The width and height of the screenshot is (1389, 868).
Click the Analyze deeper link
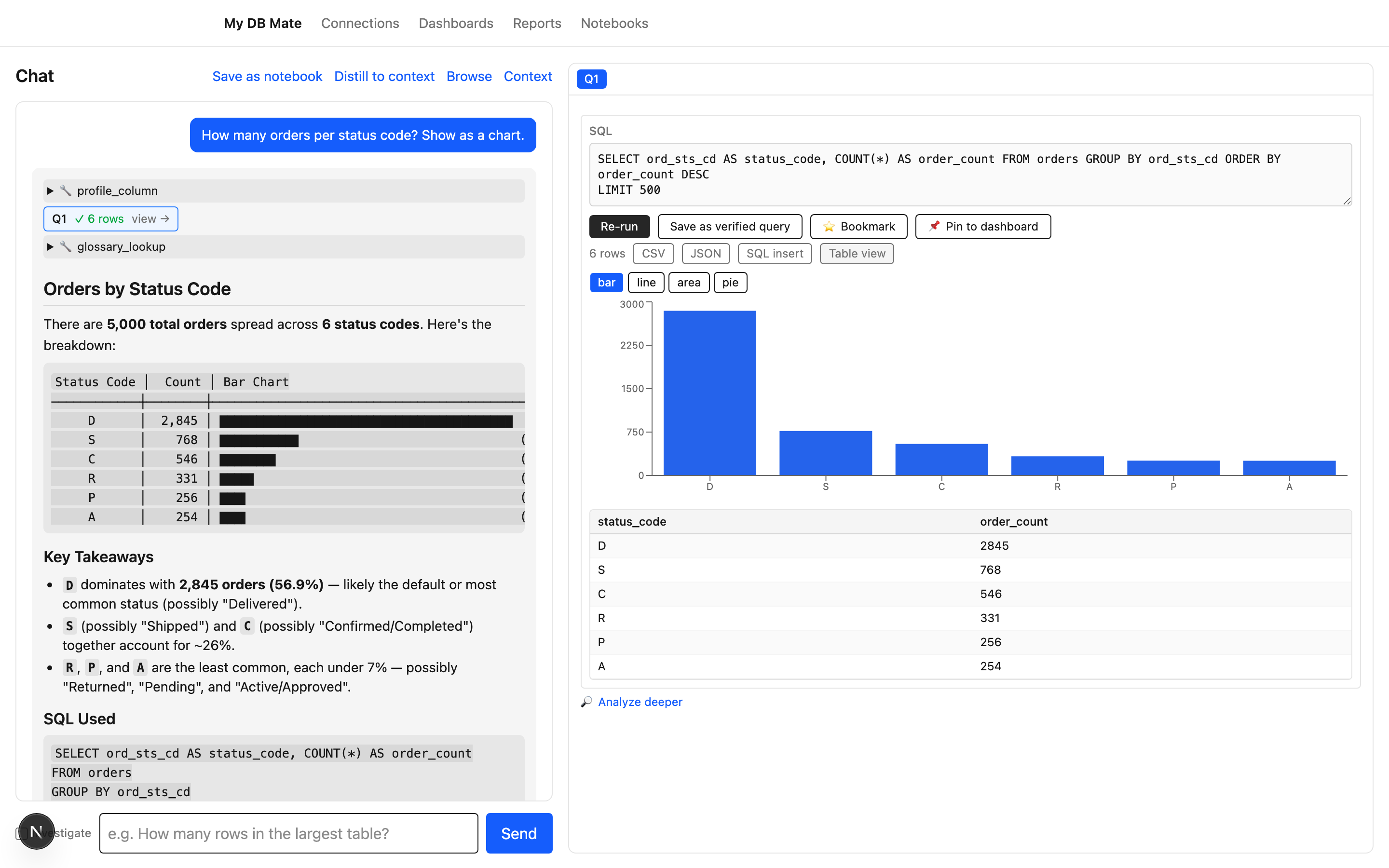click(640, 702)
